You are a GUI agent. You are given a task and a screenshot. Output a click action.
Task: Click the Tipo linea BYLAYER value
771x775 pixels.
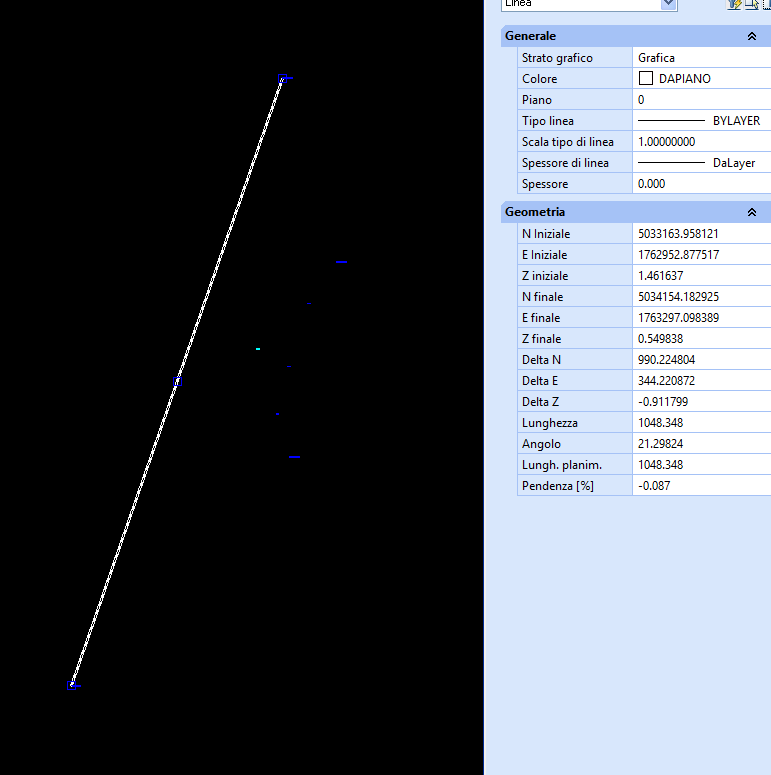[x=700, y=121]
